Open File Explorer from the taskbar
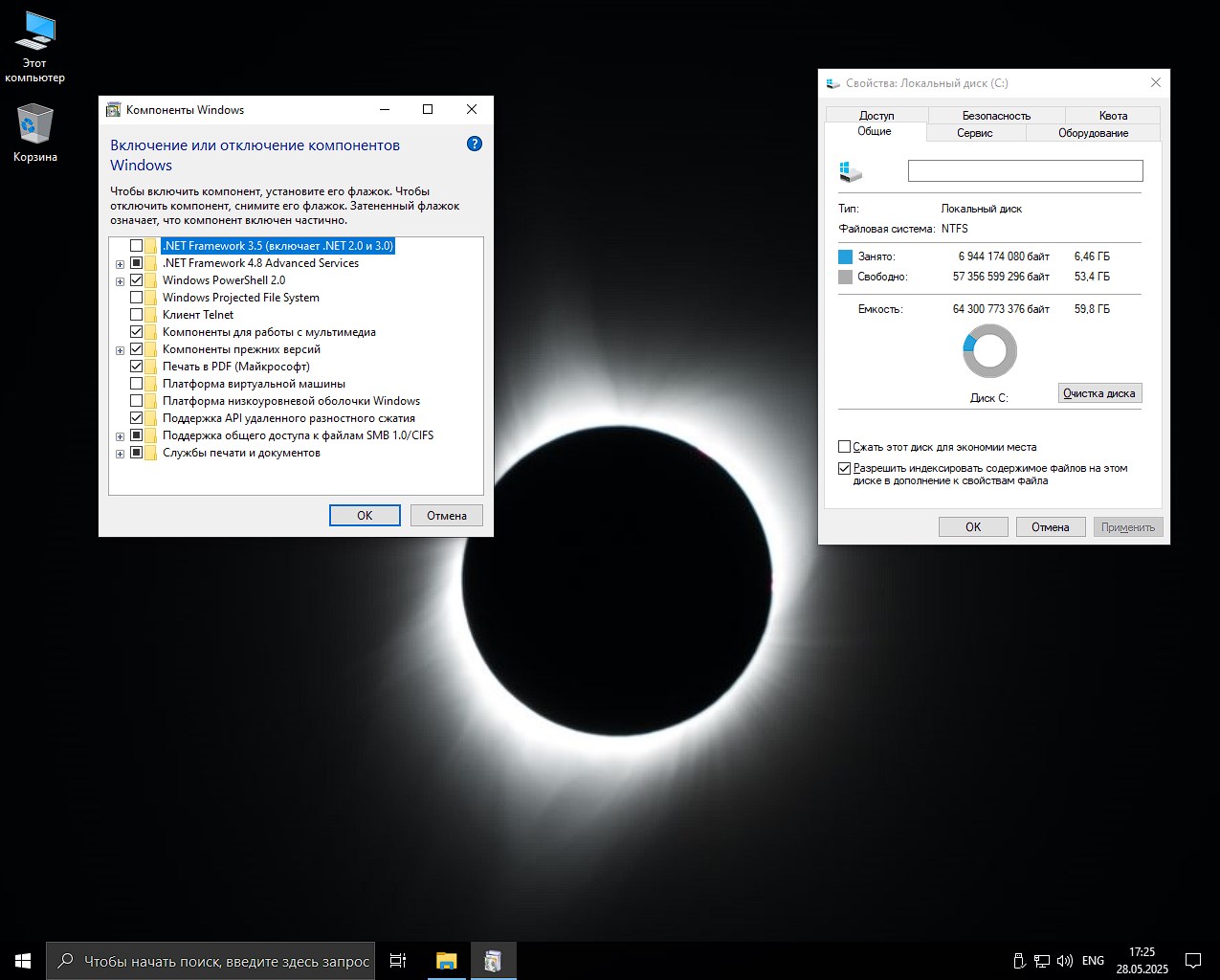The image size is (1220, 980). [446, 961]
